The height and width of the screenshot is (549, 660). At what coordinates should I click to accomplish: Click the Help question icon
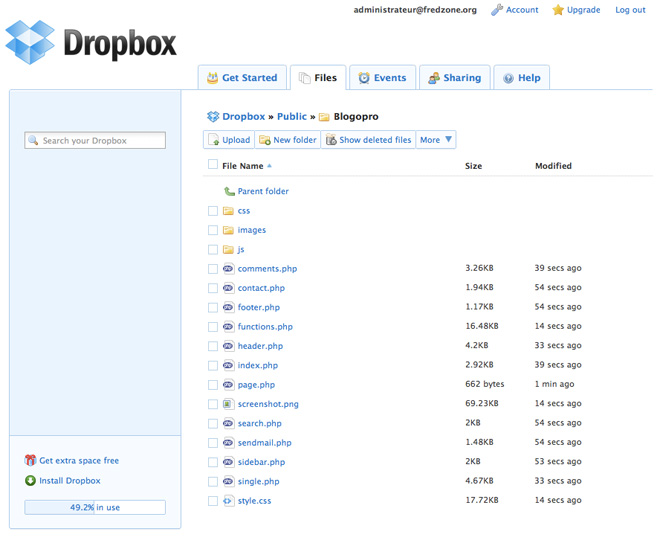pos(508,78)
